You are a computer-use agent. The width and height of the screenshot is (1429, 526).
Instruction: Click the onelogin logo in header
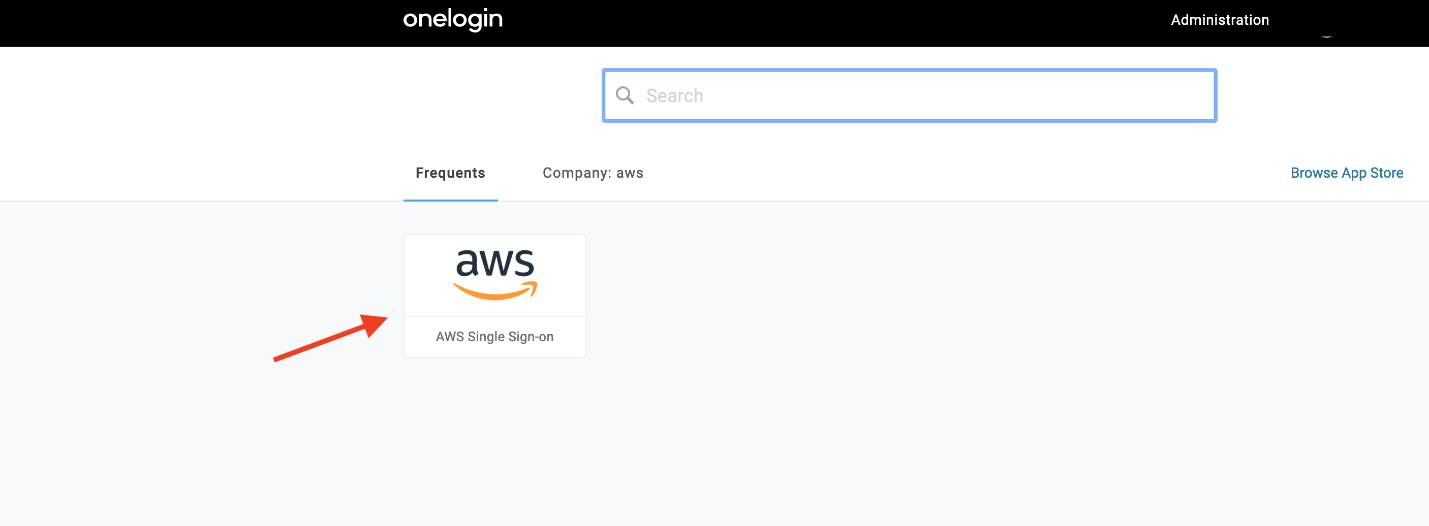(453, 19)
